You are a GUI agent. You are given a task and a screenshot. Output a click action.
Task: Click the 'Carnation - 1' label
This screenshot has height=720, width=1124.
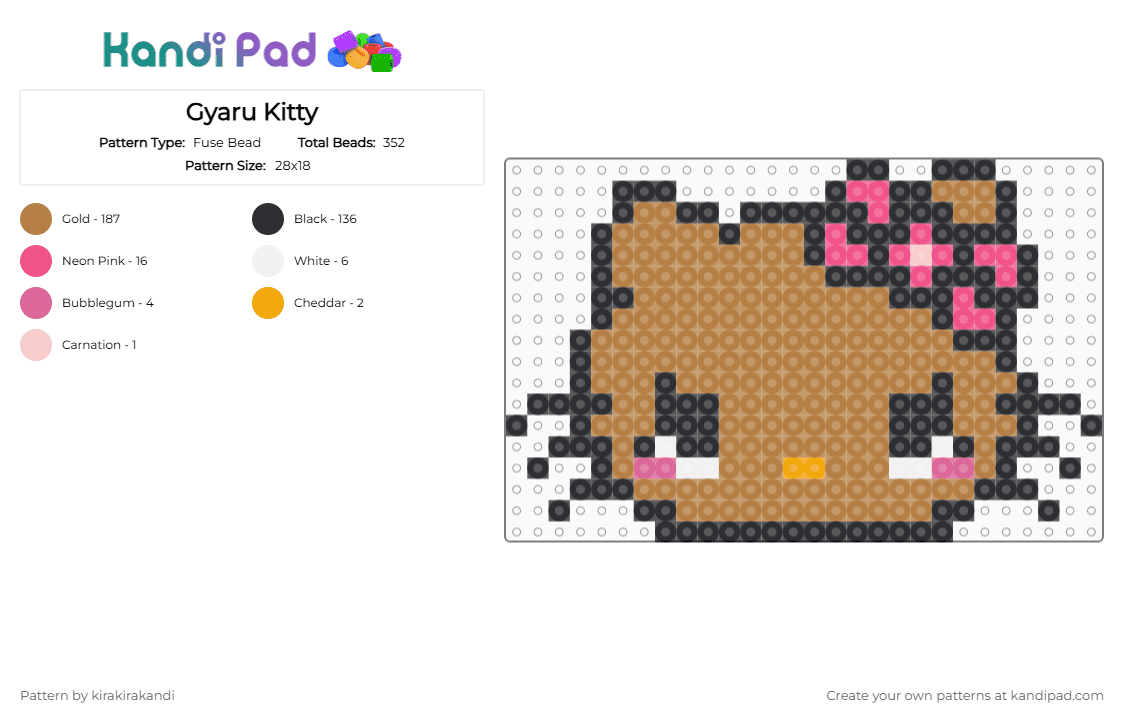tap(99, 345)
